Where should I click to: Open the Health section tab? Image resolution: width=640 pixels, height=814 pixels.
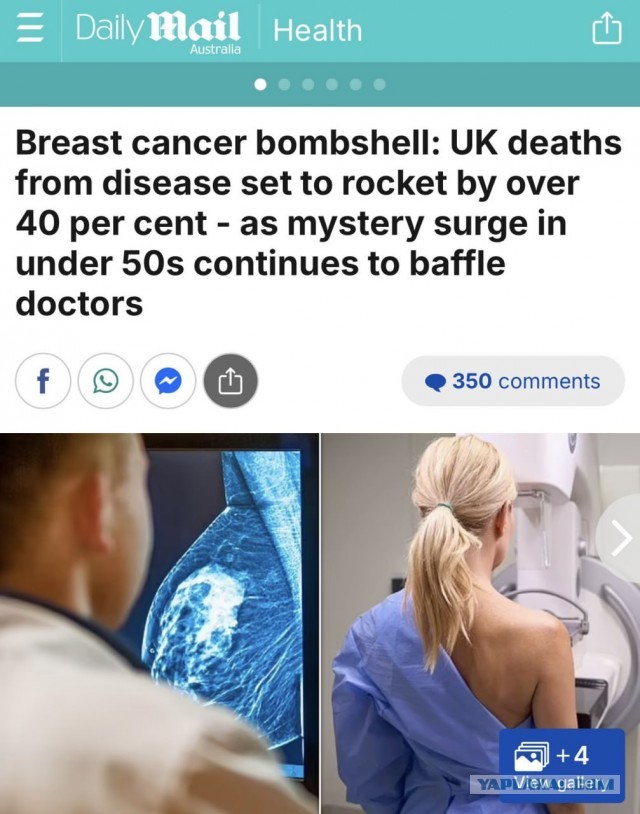point(317,30)
